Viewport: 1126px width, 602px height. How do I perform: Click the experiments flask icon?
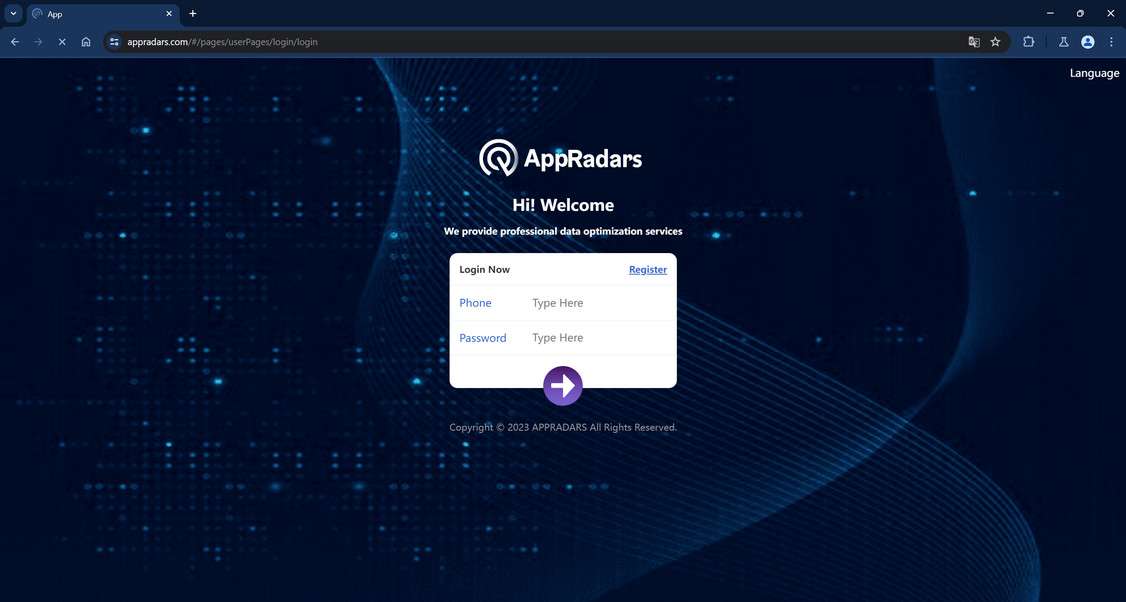[x=1063, y=41]
